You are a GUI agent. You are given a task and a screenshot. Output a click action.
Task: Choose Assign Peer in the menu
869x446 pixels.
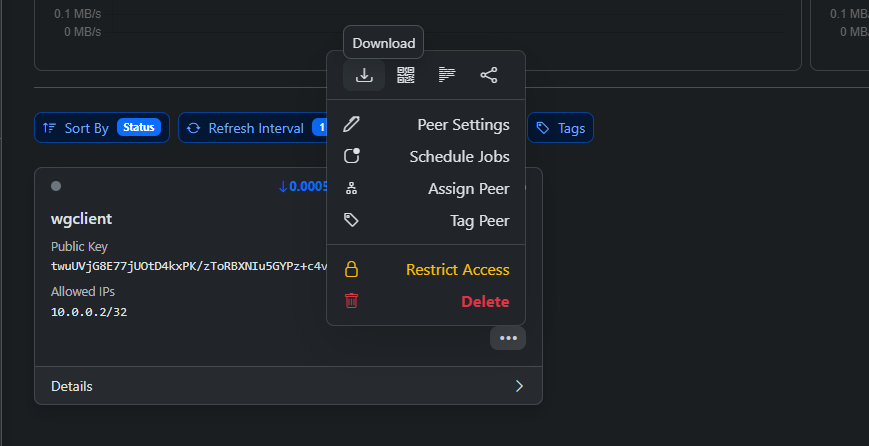[426, 189]
